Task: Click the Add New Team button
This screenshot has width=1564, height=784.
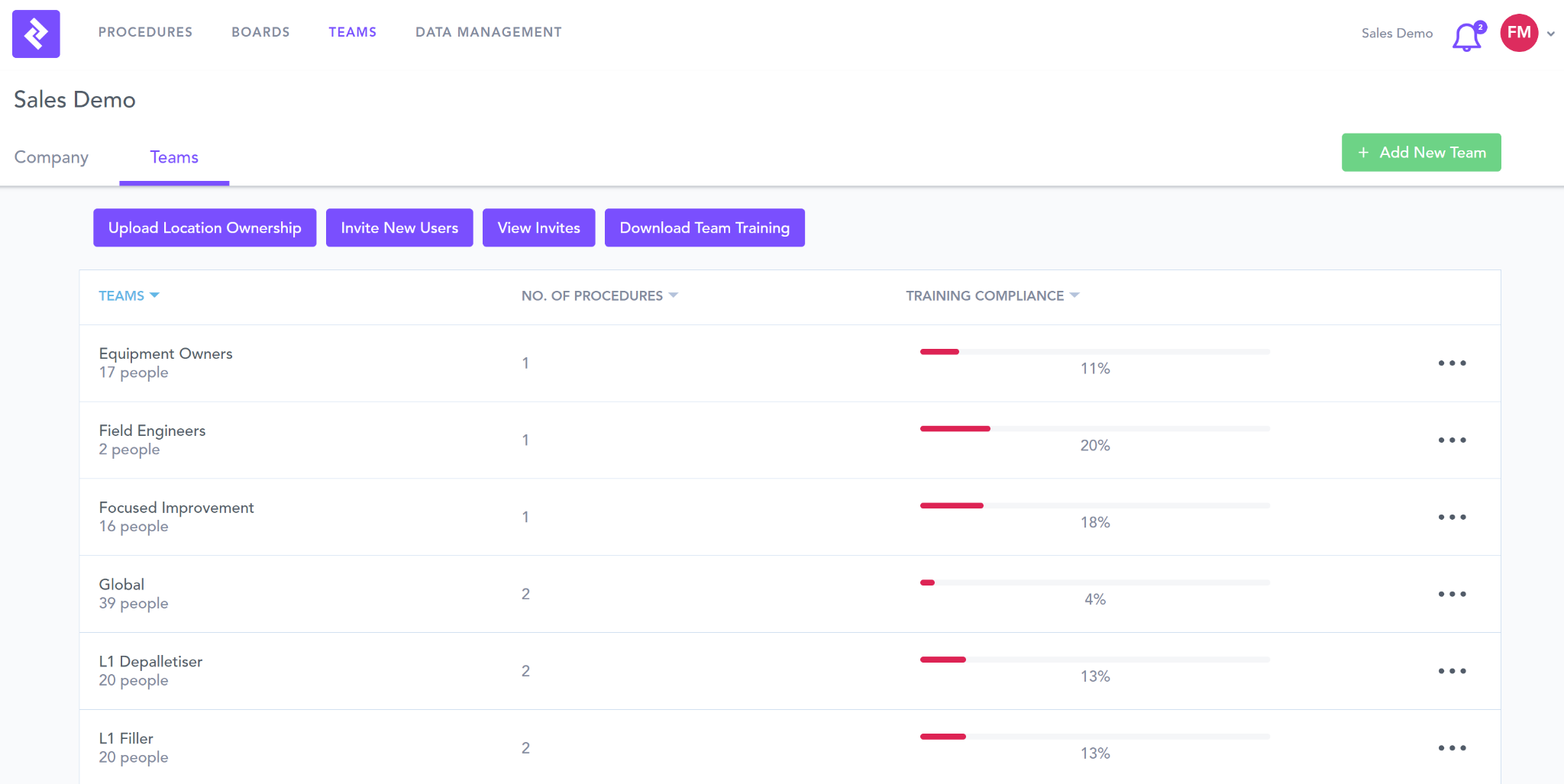Action: point(1420,153)
